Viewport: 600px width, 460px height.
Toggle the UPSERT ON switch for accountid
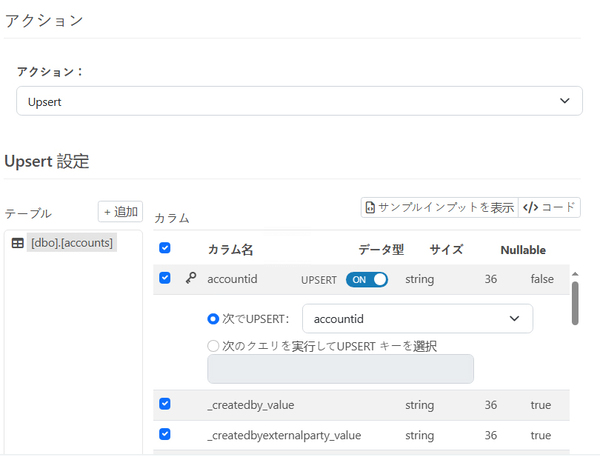[x=367, y=280]
